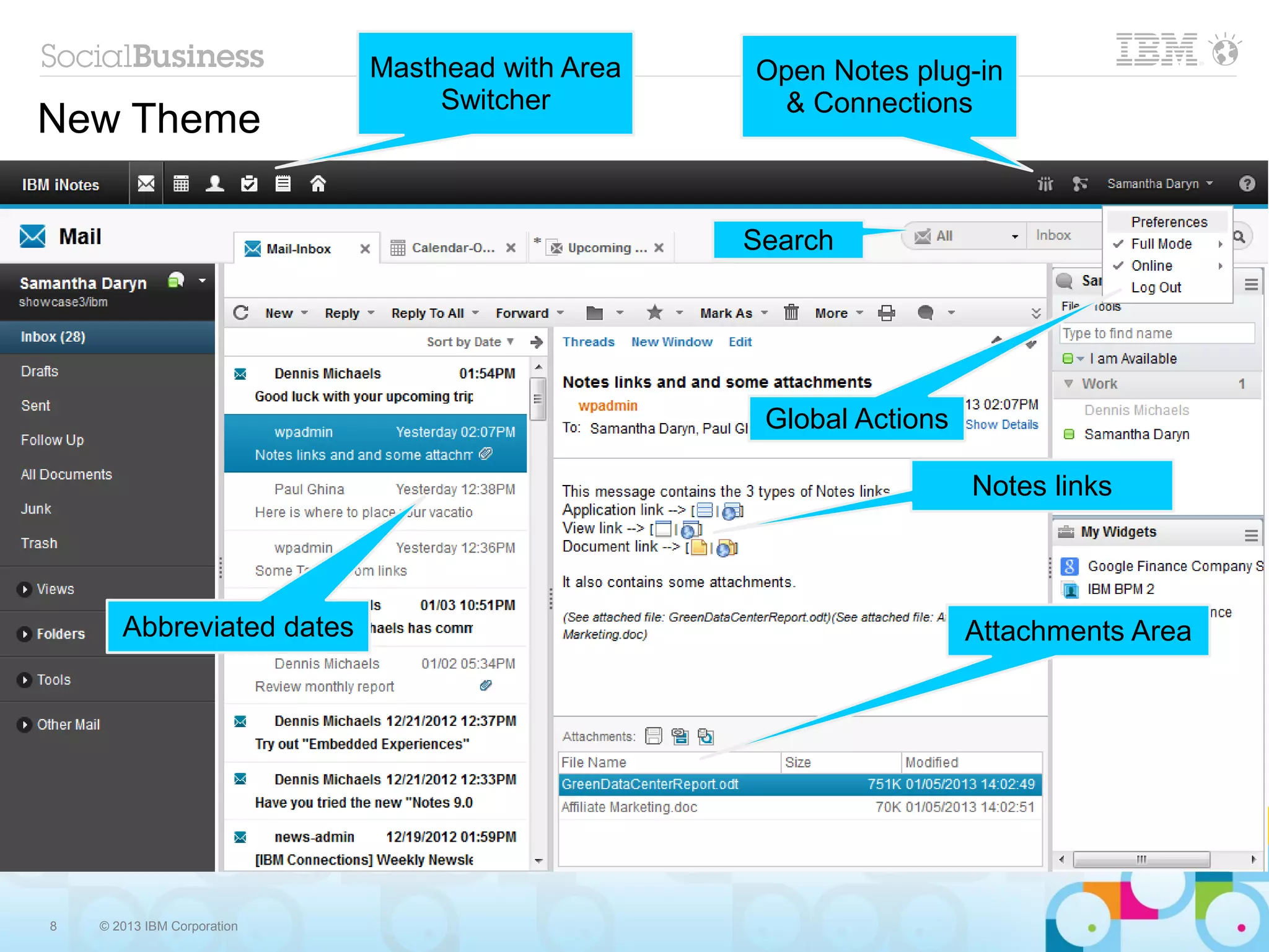Click the New Window link

click(x=672, y=342)
